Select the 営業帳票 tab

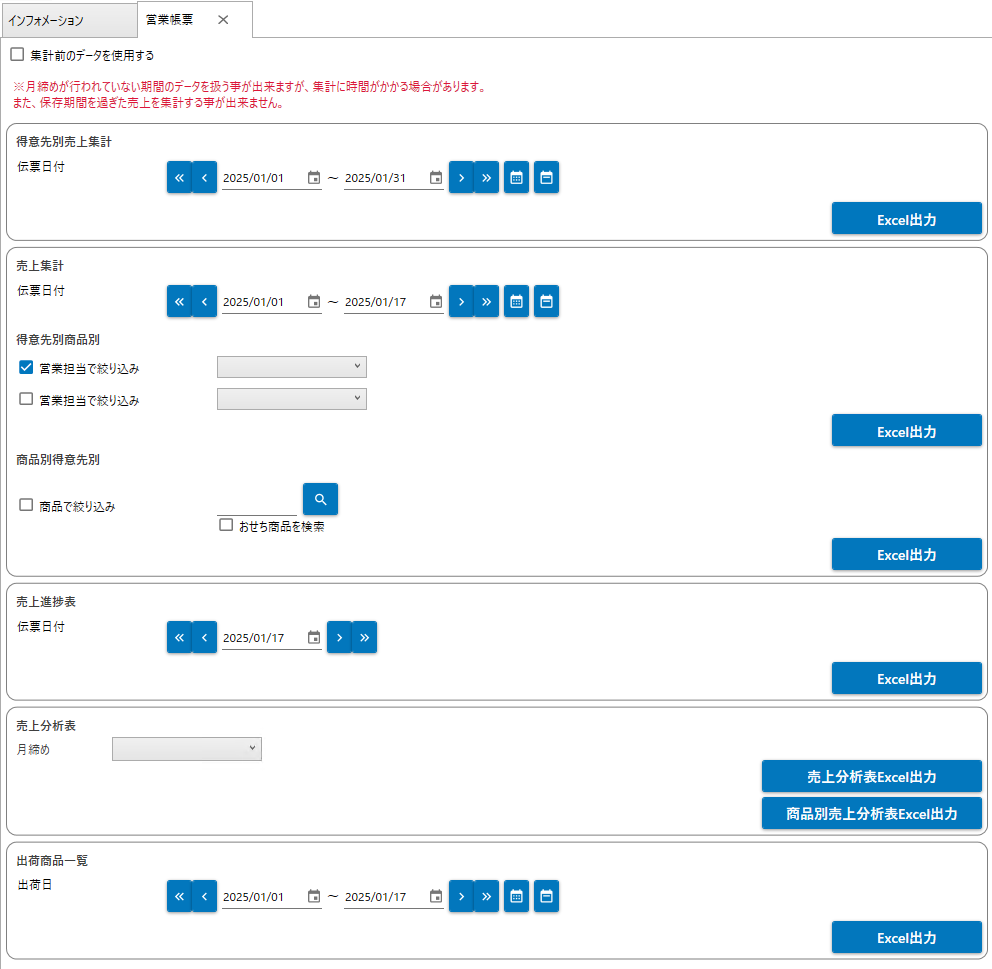170,20
